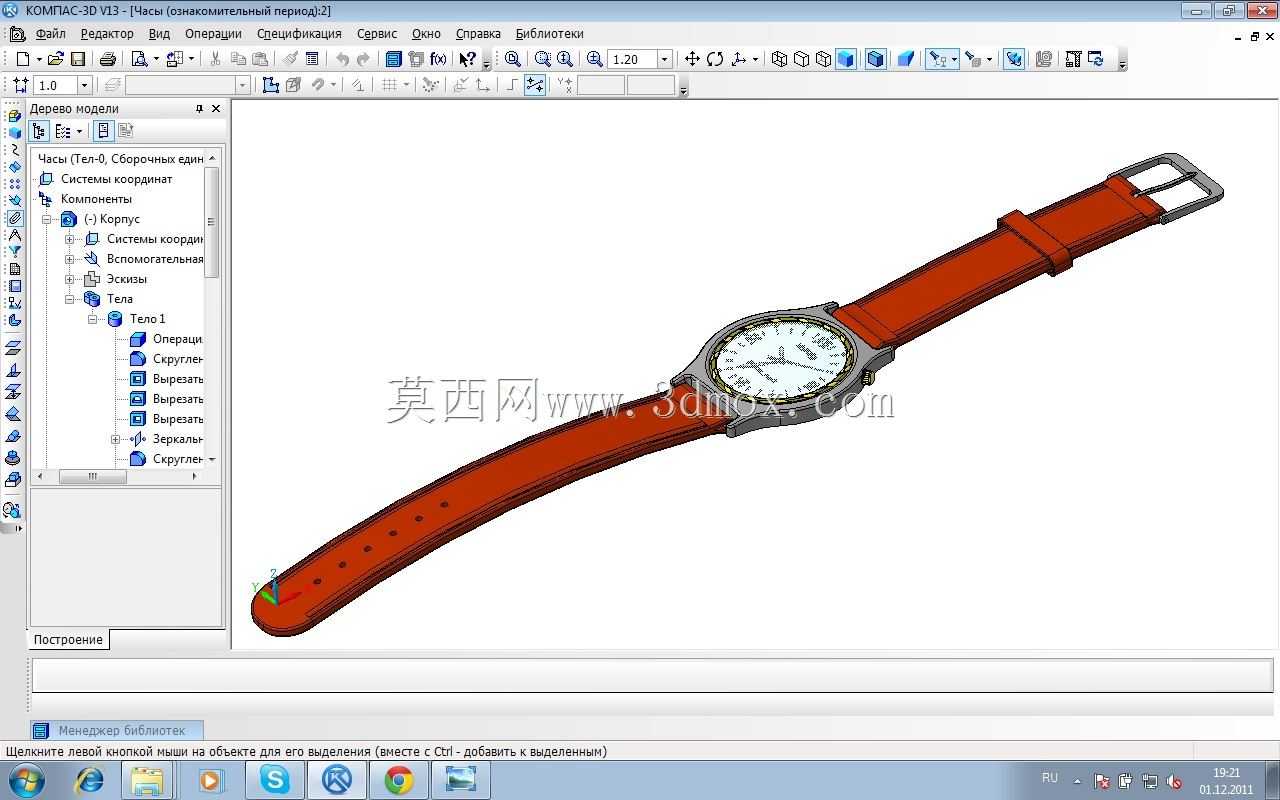The width and height of the screenshot is (1280, 800).
Task: Collapse the (-) Корпус node
Action: click(x=46, y=219)
